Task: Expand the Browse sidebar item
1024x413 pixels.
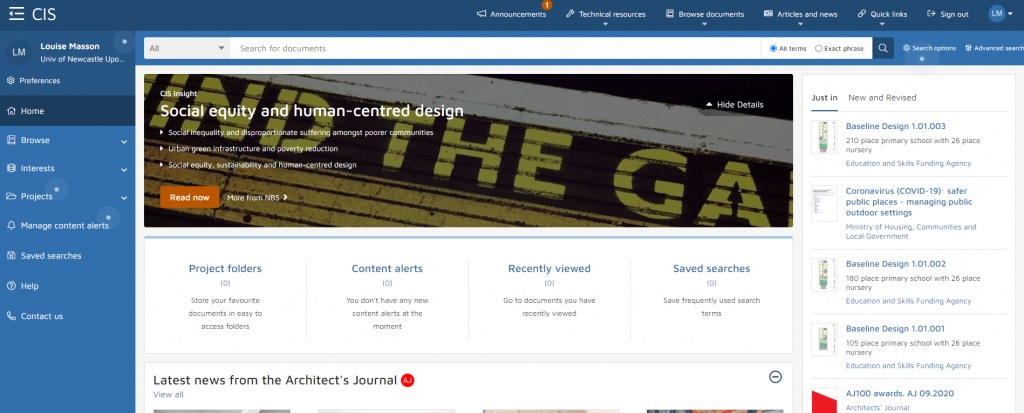Action: point(124,141)
